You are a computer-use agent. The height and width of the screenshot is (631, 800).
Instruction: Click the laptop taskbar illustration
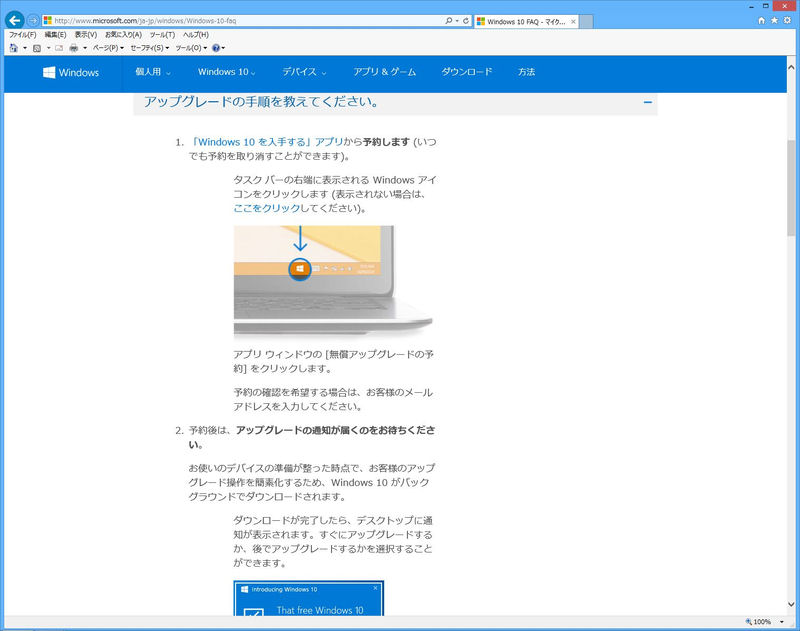(333, 281)
